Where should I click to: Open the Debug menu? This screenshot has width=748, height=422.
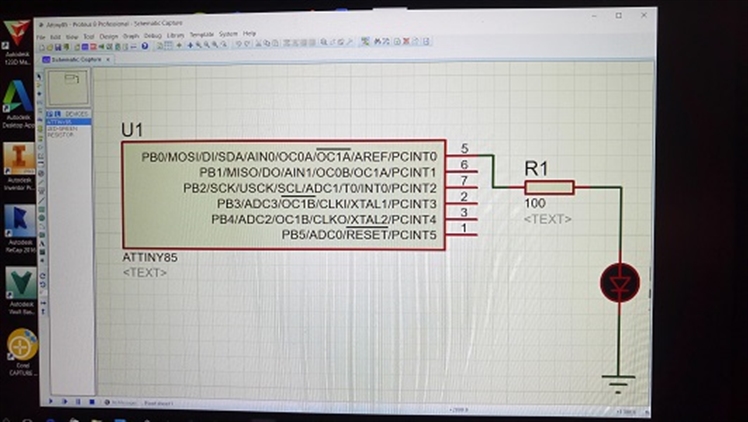point(153,35)
